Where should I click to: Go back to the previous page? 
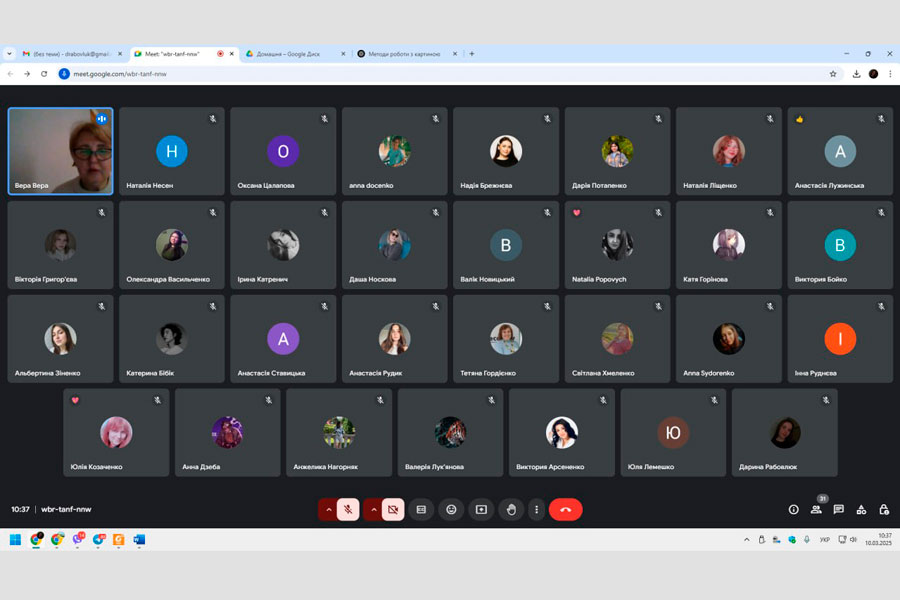tap(10, 73)
